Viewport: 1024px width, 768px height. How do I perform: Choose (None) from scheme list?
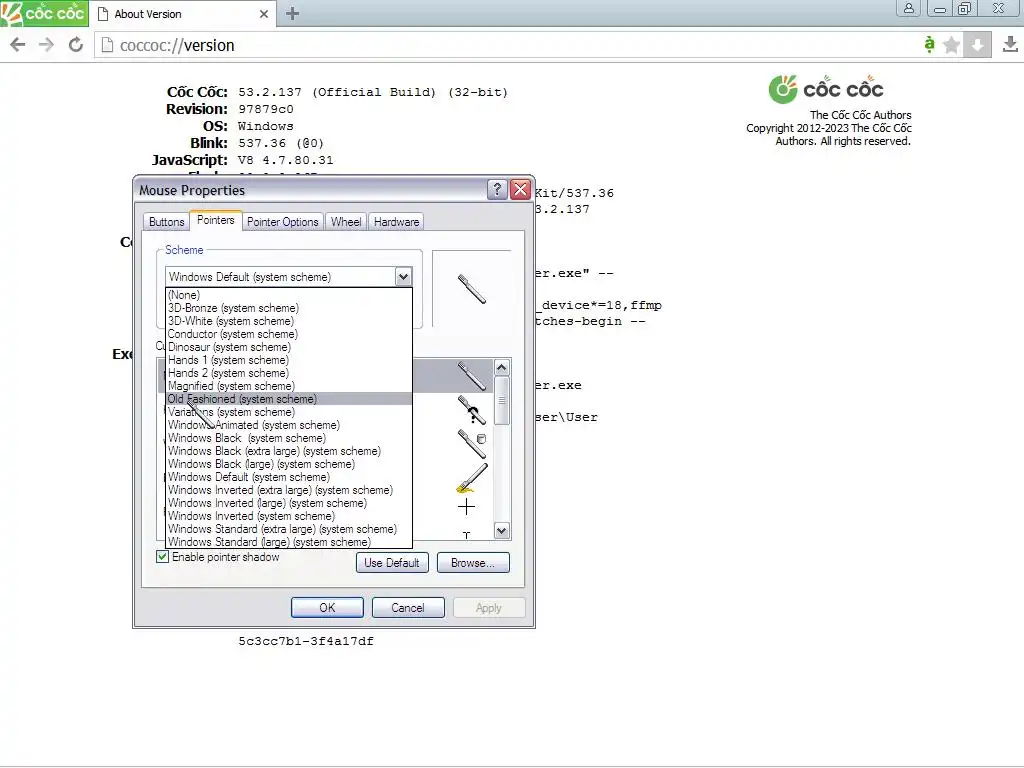289,295
